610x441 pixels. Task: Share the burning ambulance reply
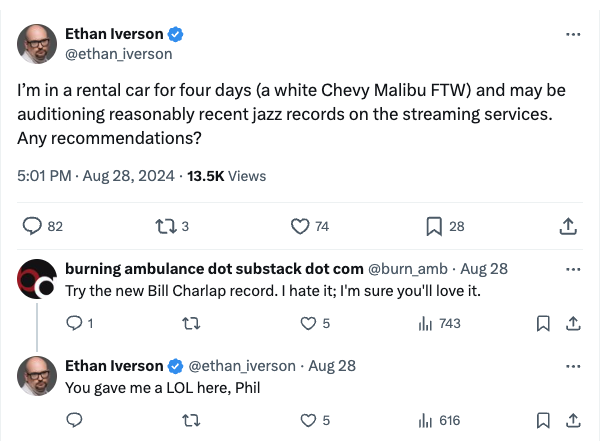click(573, 323)
